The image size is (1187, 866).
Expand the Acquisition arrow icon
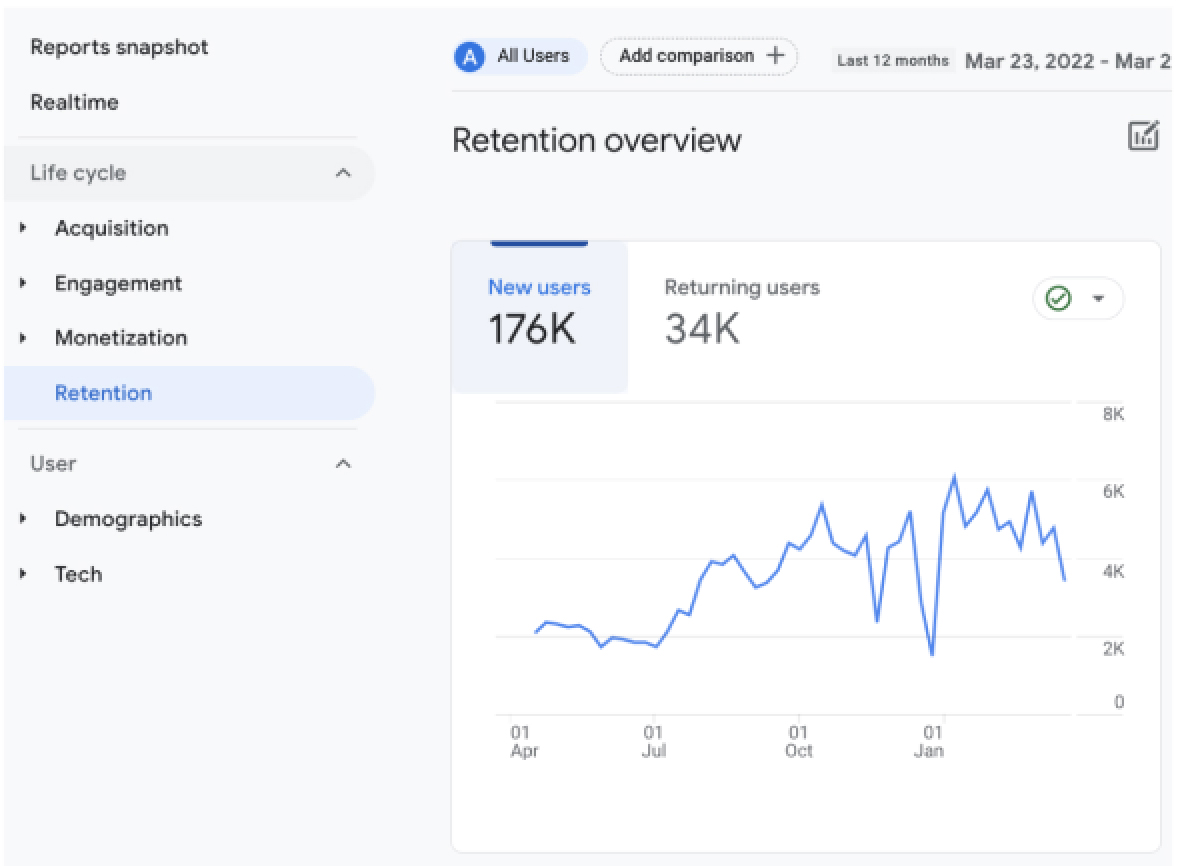click(23, 227)
